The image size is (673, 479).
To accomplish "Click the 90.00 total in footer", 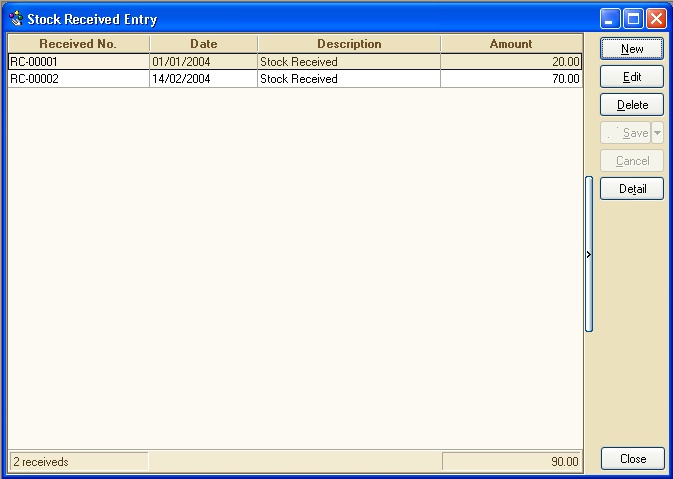I will (x=512, y=462).
